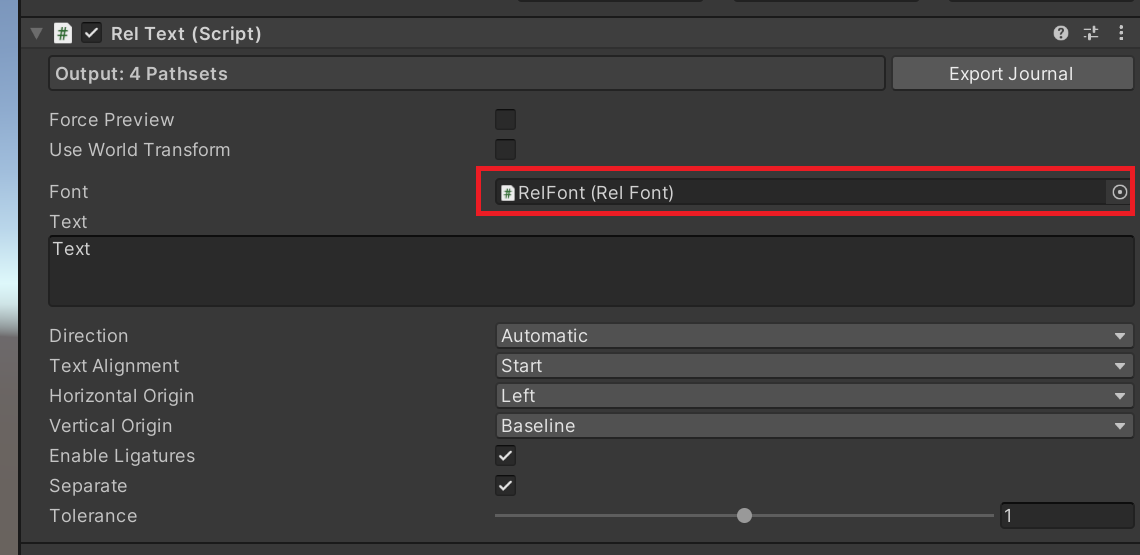The width and height of the screenshot is (1140, 555).
Task: Uncheck Enable Ligatures
Action: 505,456
